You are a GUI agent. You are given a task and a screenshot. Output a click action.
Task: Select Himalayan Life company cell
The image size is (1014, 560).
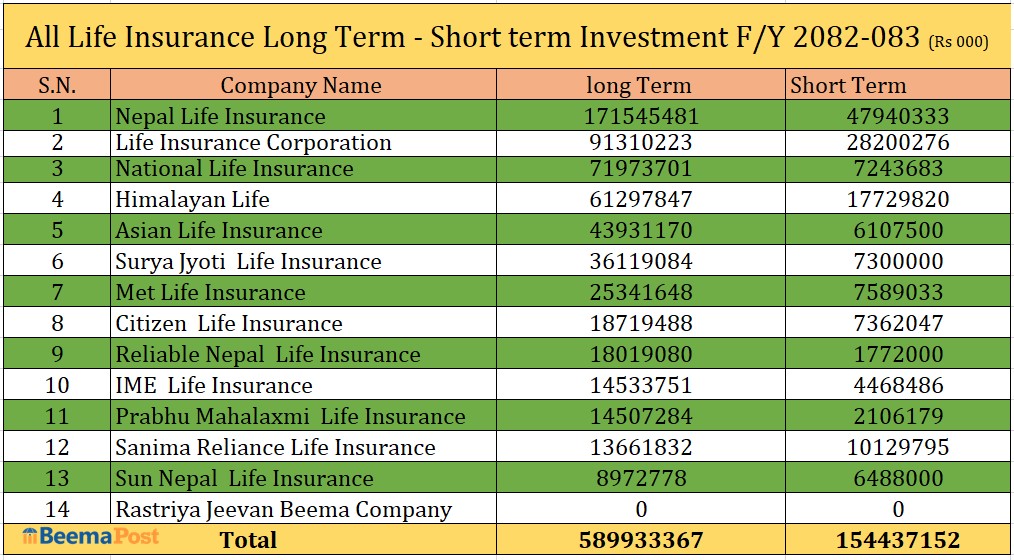(192, 199)
